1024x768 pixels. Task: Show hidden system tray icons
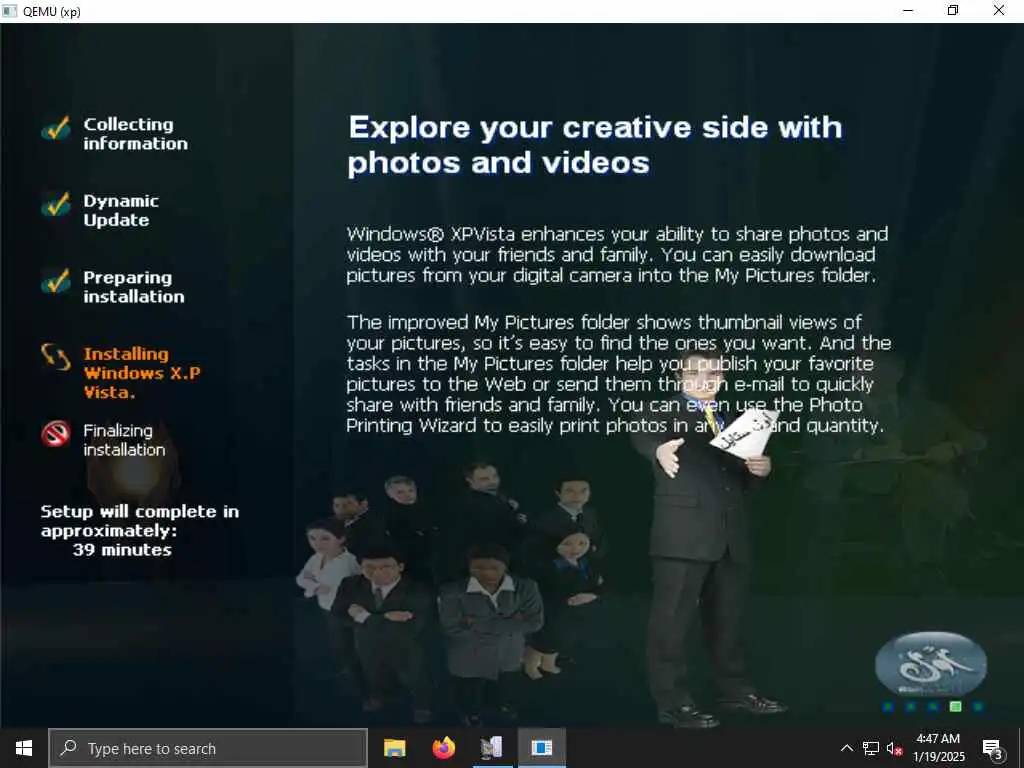coord(846,748)
